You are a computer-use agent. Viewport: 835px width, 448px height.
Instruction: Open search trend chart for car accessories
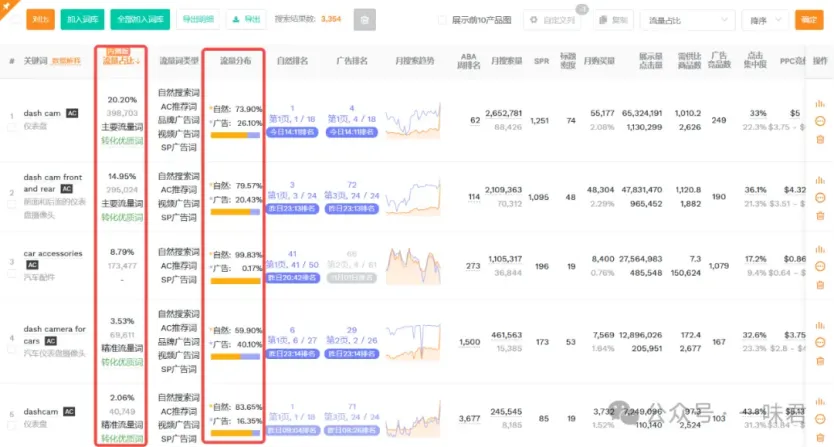(413, 266)
